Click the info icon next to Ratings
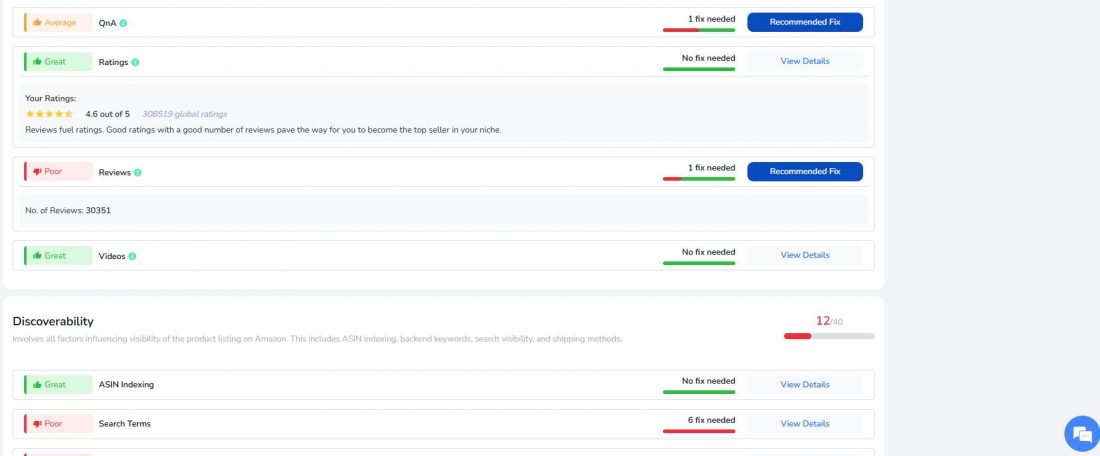This screenshot has height=456, width=1100. point(135,62)
